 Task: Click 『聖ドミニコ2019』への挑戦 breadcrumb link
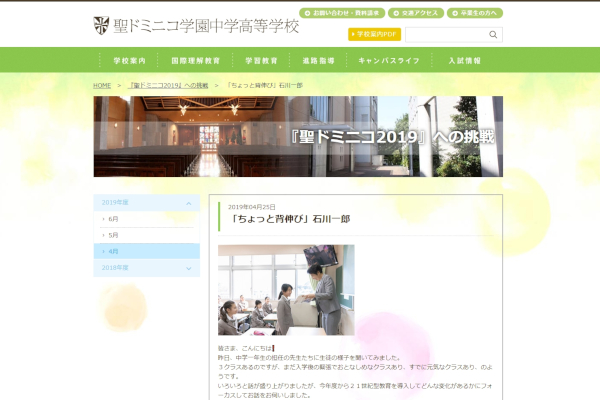point(167,85)
